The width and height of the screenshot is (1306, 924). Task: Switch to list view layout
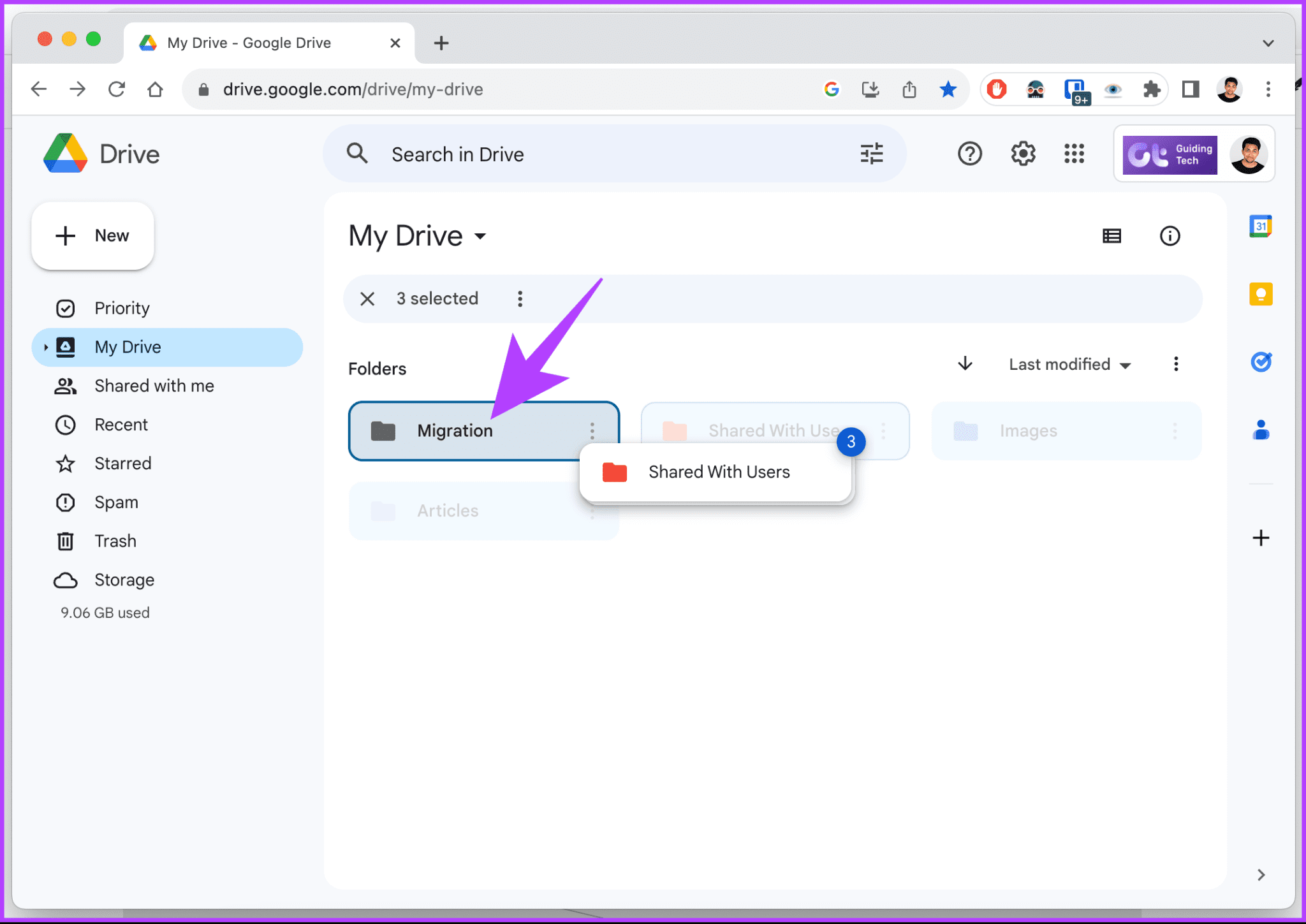(1112, 236)
